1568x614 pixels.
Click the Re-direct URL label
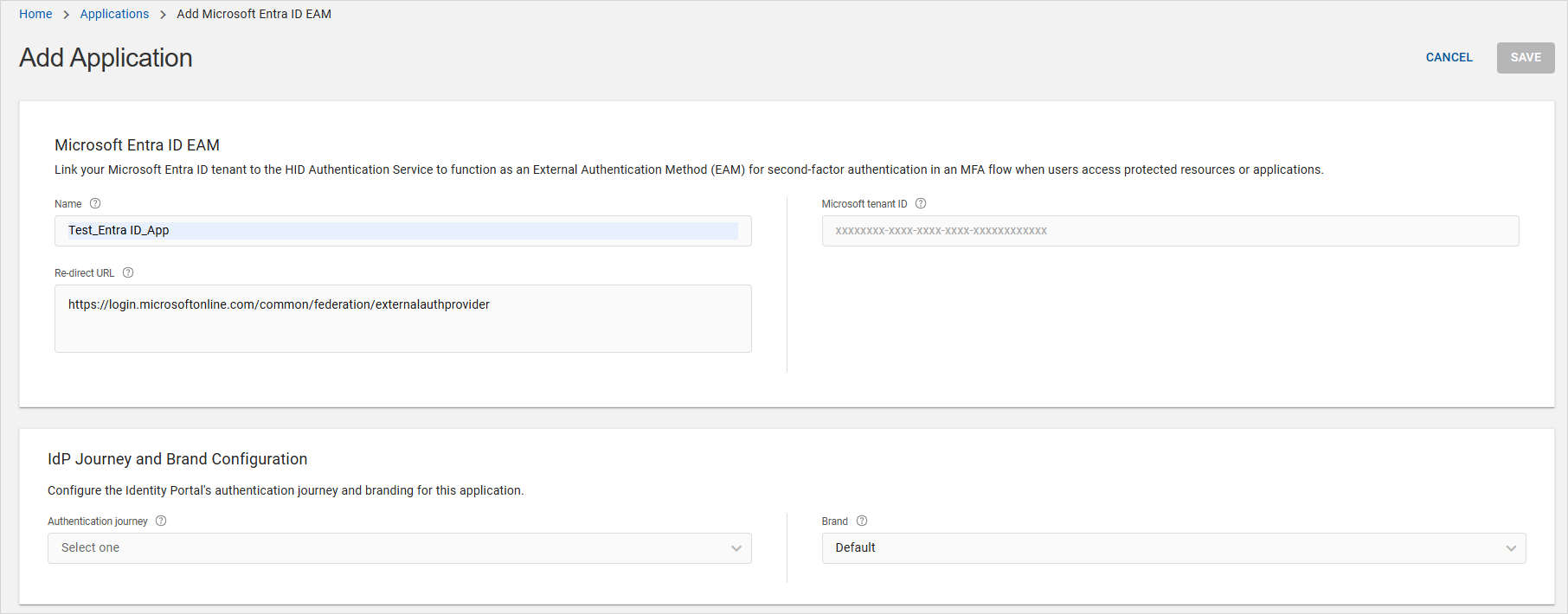click(x=84, y=273)
